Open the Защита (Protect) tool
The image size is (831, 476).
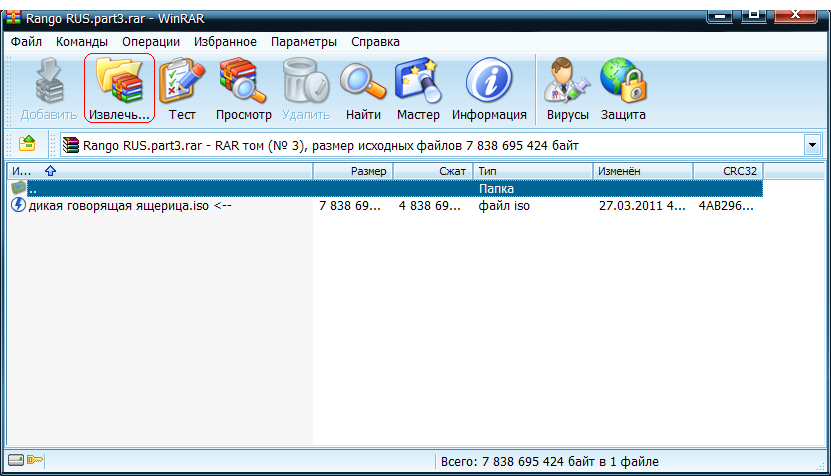(x=623, y=82)
